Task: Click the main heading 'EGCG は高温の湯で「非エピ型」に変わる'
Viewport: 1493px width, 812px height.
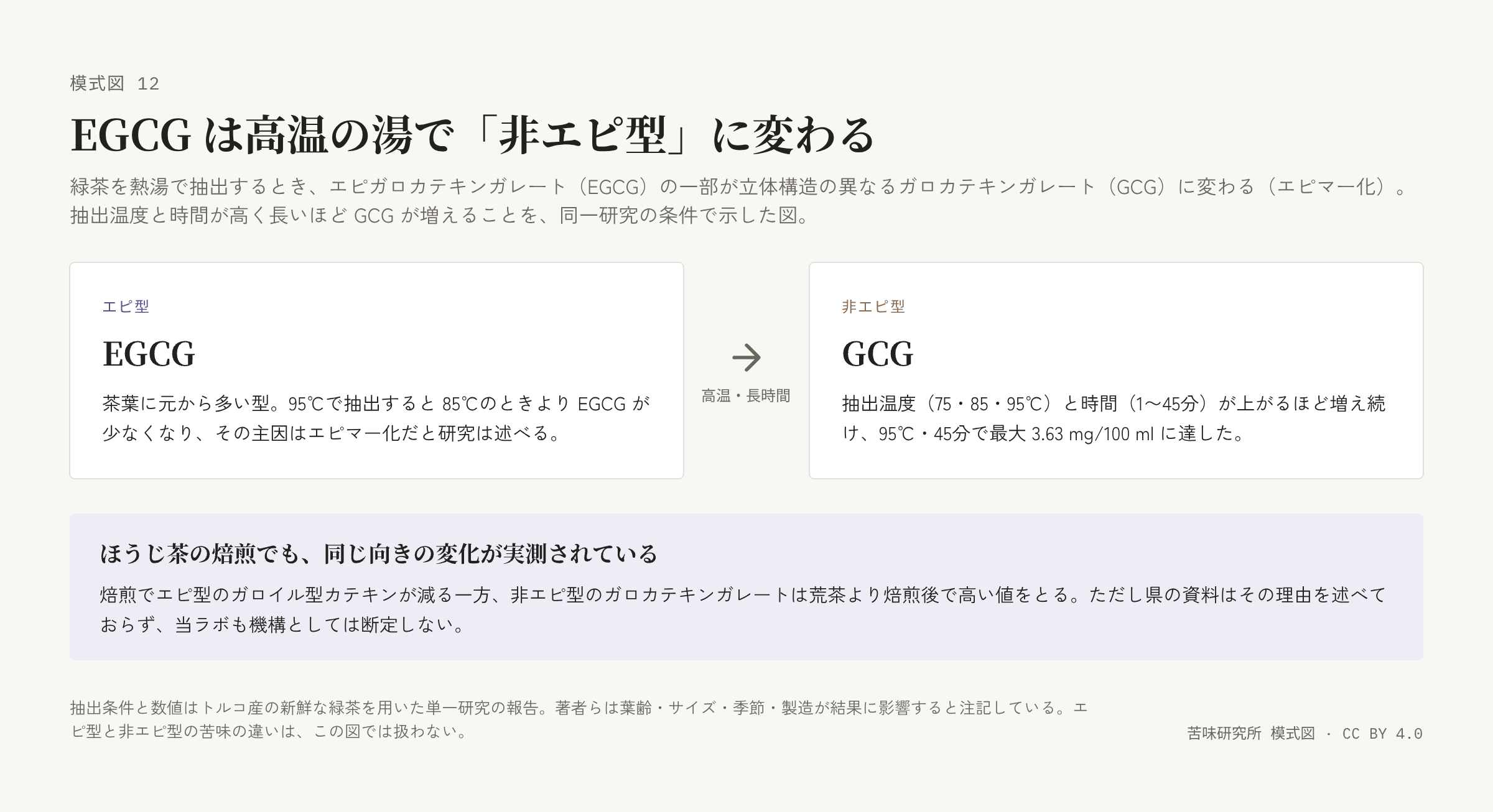Action: [x=473, y=135]
